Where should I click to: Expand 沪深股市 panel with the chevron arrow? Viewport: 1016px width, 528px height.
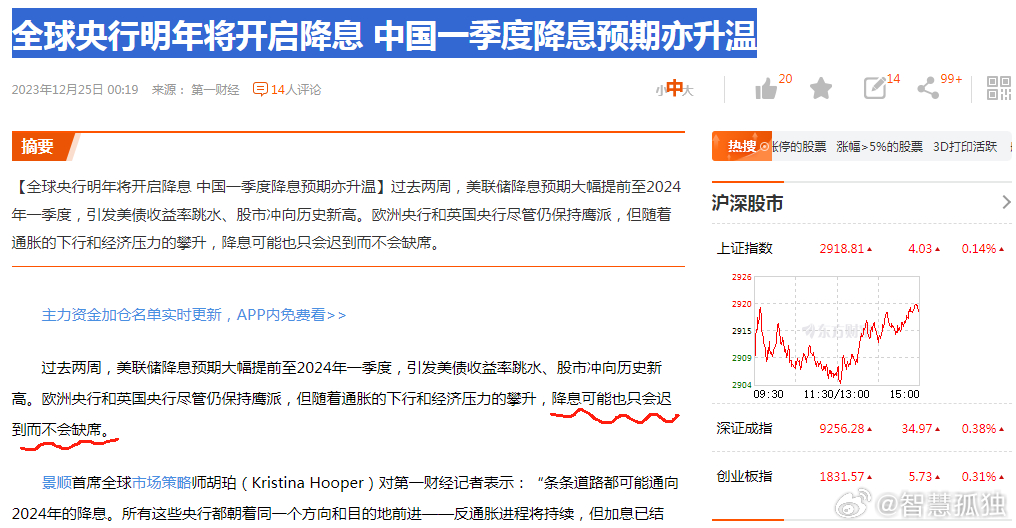pos(1005,203)
